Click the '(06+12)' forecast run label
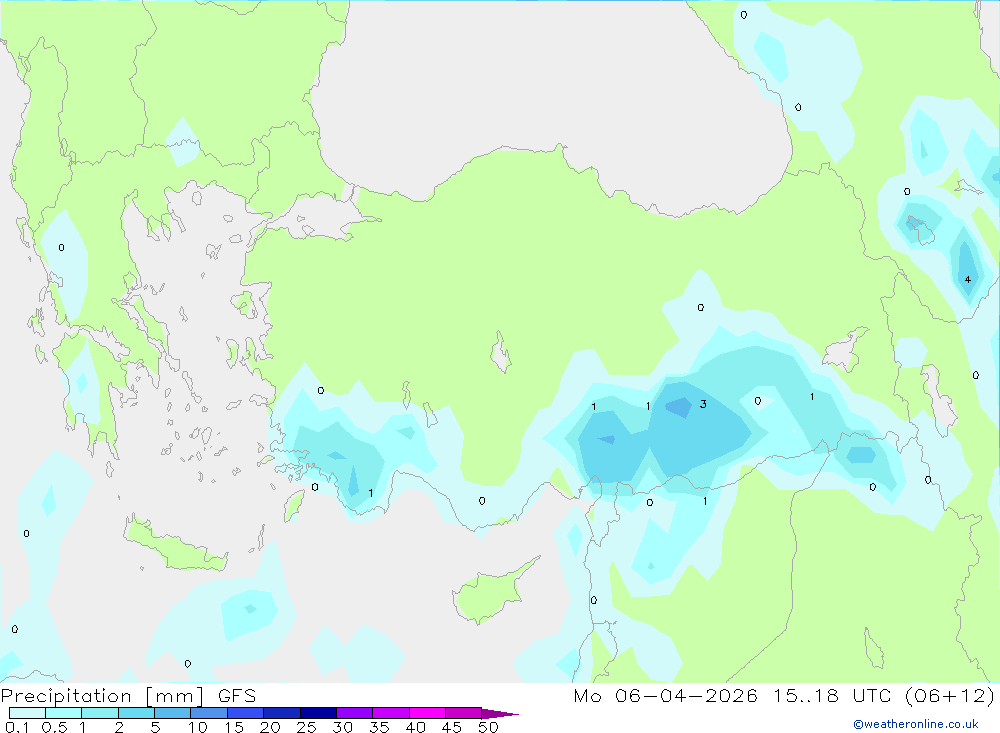The height and width of the screenshot is (733, 1000). point(950,696)
